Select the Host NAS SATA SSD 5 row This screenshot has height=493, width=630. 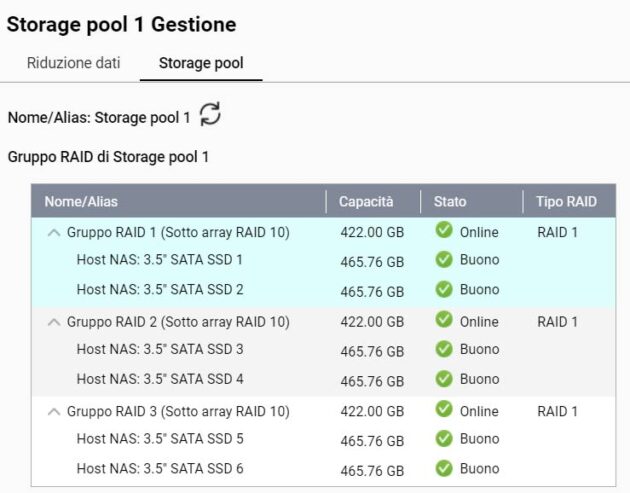click(x=159, y=439)
